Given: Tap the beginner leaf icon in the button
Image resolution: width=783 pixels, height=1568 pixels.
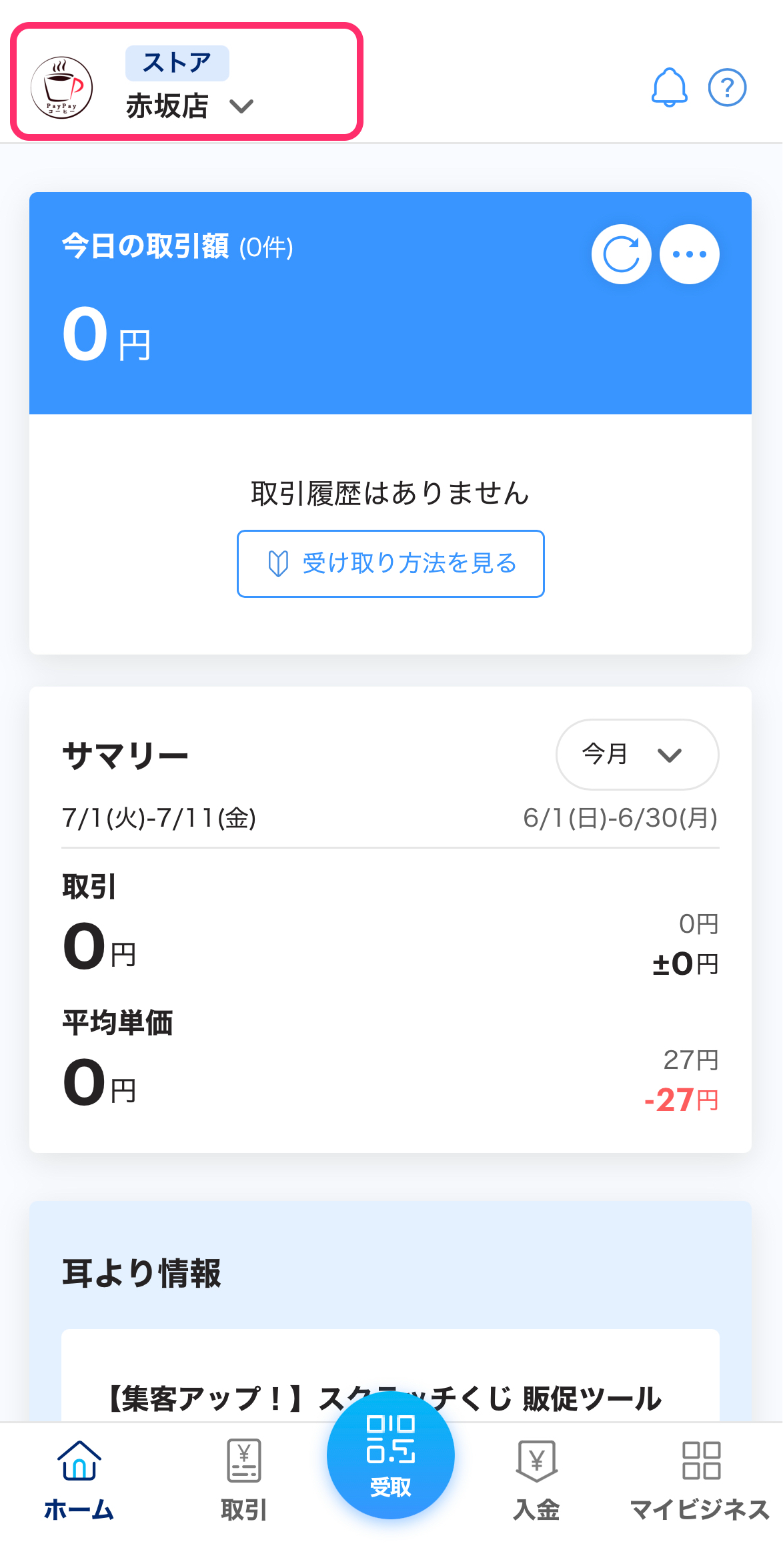Looking at the screenshot, I should [x=277, y=564].
